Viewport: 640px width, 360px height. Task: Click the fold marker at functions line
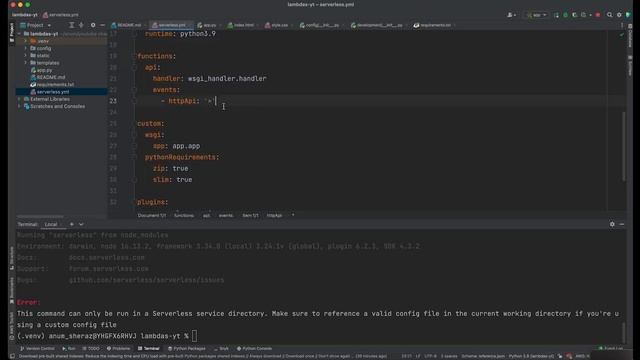coord(134,56)
